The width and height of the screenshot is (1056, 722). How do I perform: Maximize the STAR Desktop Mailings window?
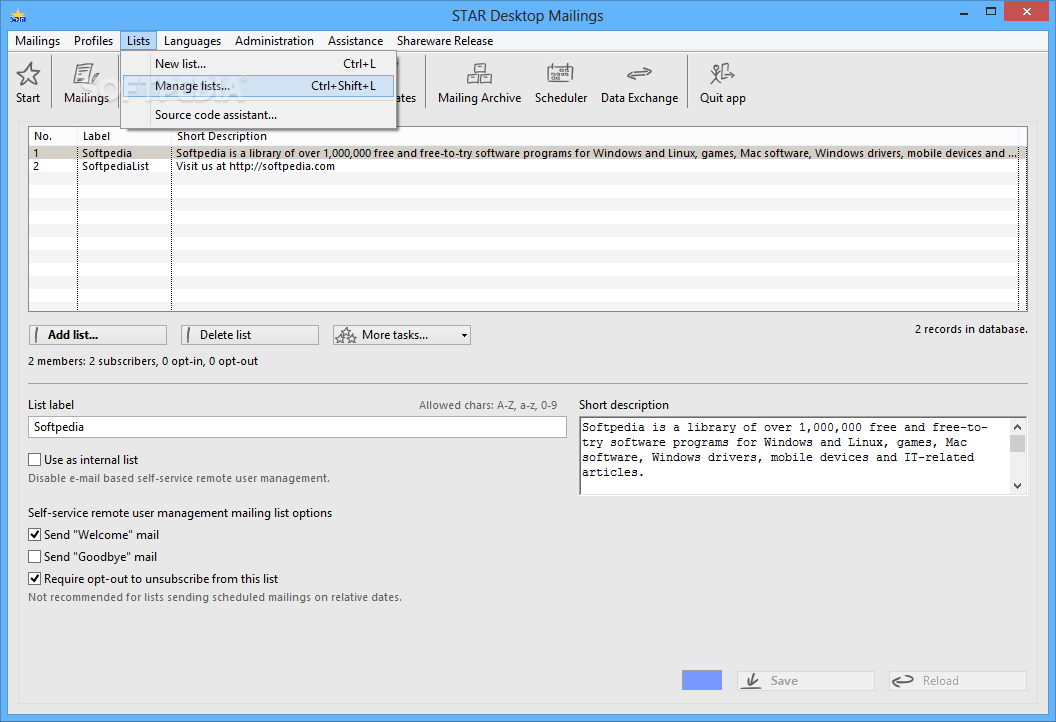tap(991, 11)
